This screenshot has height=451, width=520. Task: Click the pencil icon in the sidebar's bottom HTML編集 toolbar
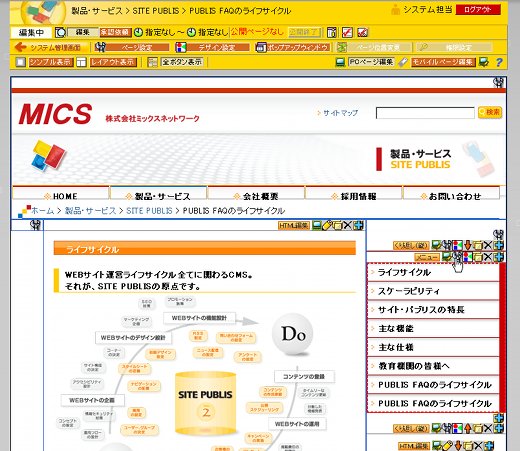coord(448,445)
